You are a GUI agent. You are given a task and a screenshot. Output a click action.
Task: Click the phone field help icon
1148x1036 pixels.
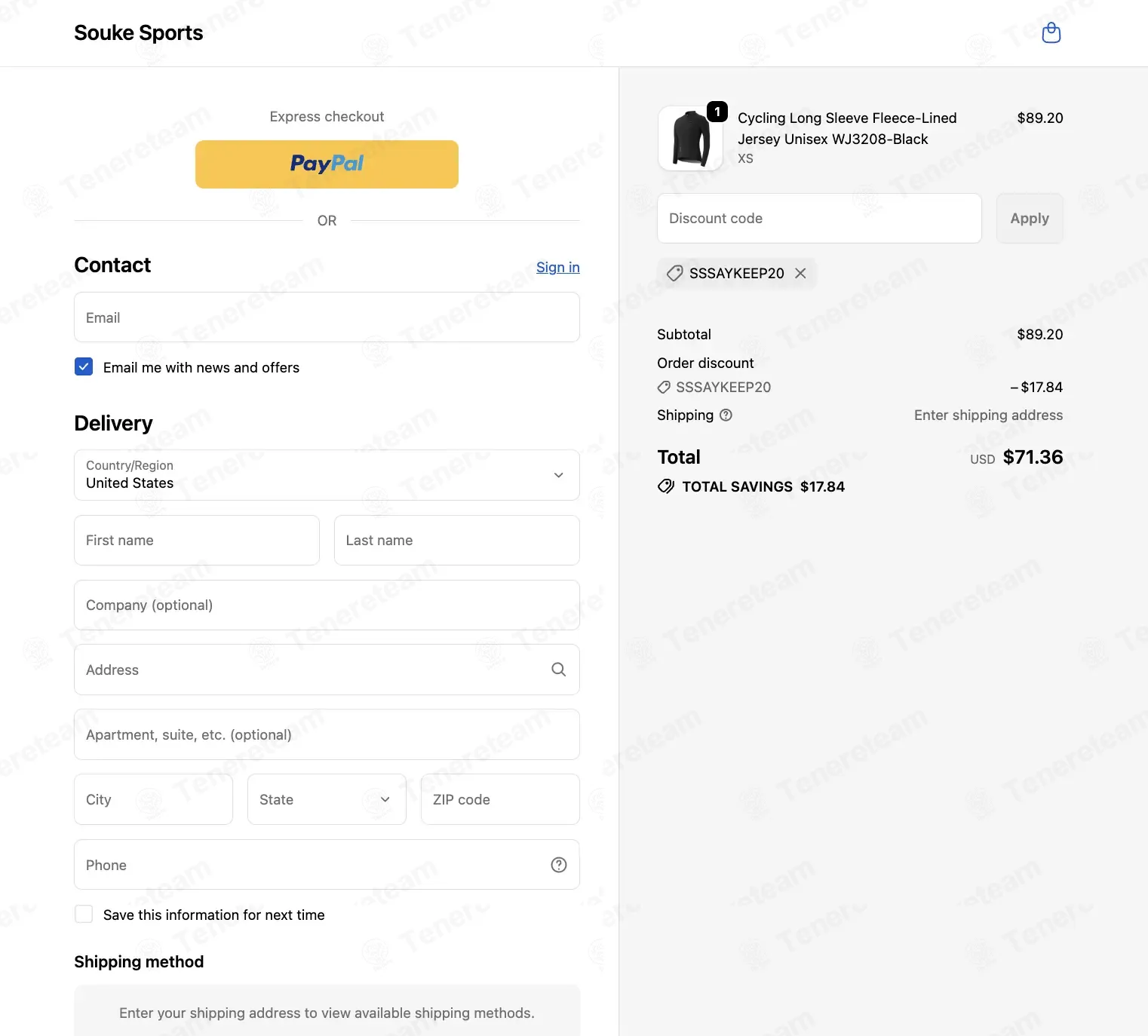(x=558, y=865)
